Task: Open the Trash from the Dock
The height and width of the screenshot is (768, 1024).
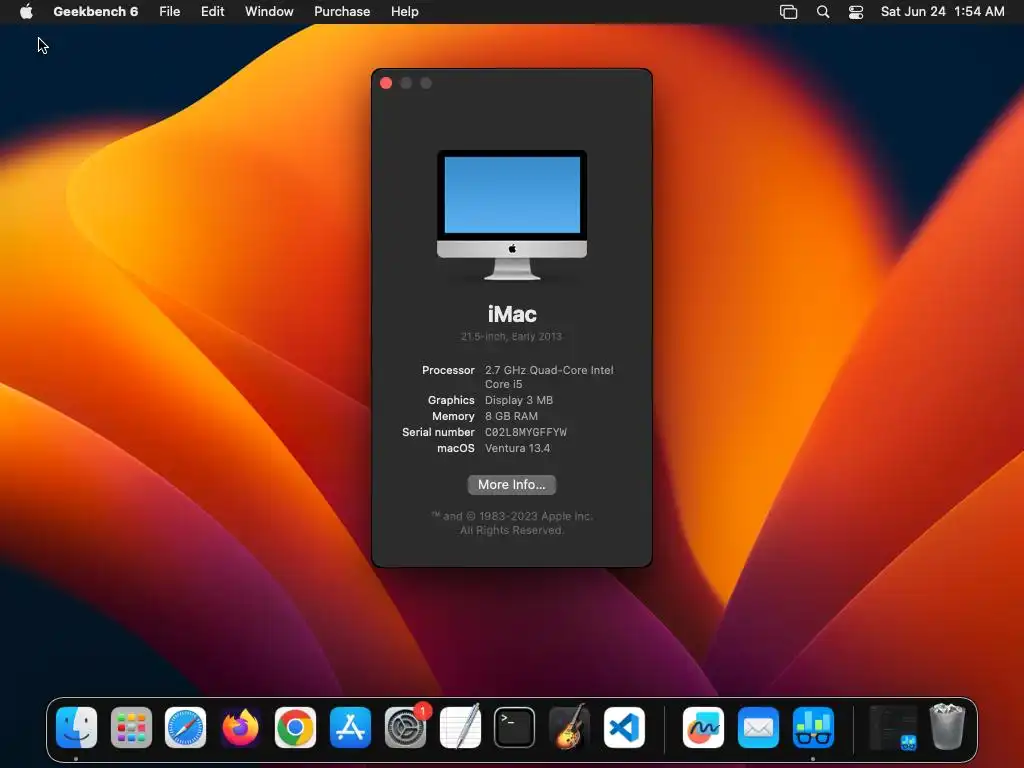Action: point(947,728)
